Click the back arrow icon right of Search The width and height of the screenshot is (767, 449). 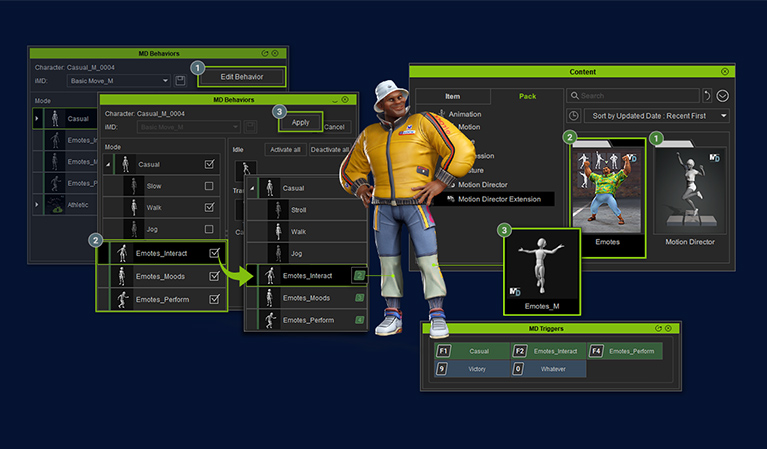[707, 96]
